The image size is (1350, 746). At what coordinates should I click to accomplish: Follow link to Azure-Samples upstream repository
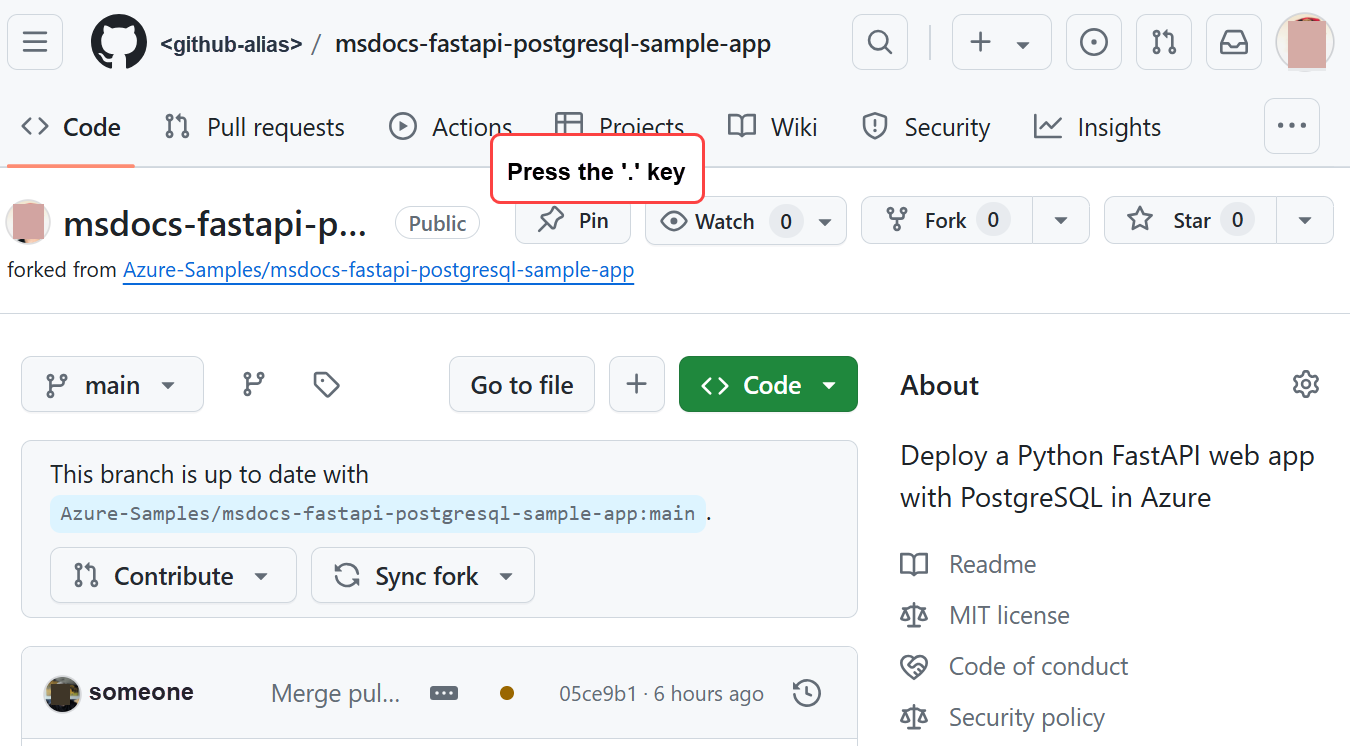click(x=378, y=270)
